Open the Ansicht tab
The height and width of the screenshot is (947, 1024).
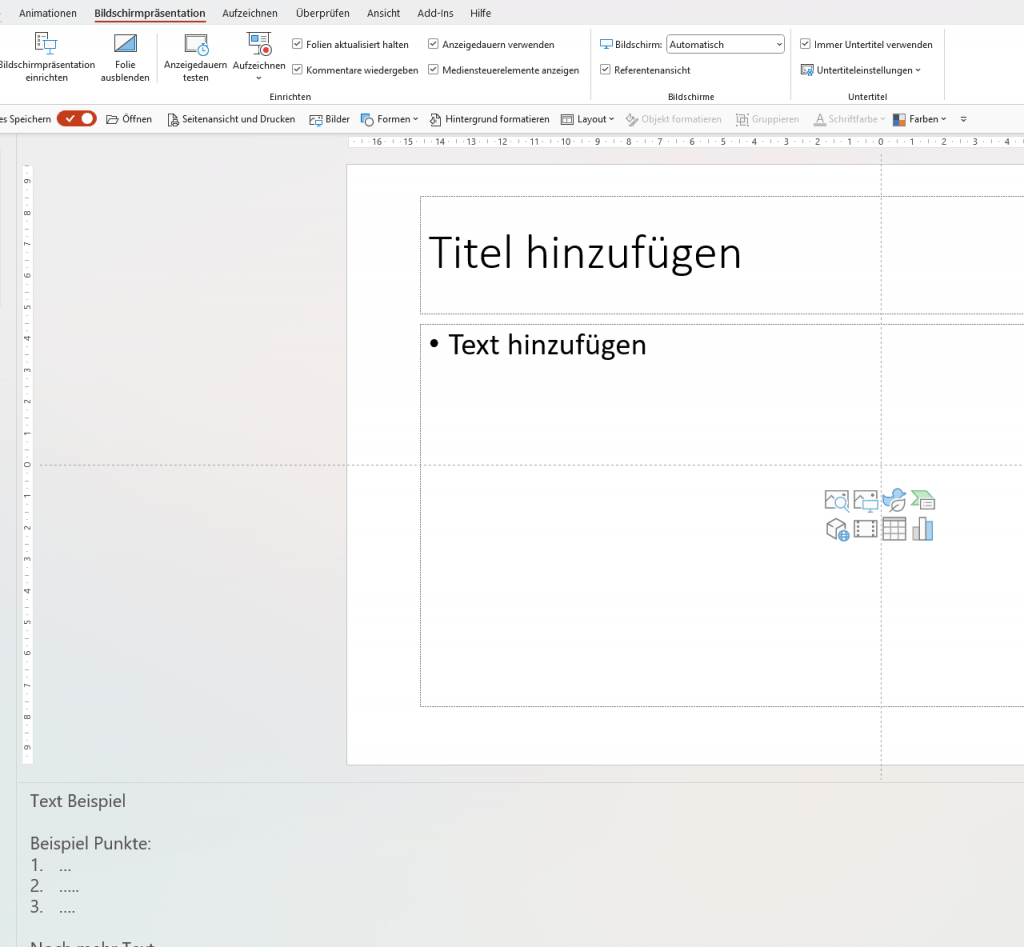pyautogui.click(x=383, y=13)
